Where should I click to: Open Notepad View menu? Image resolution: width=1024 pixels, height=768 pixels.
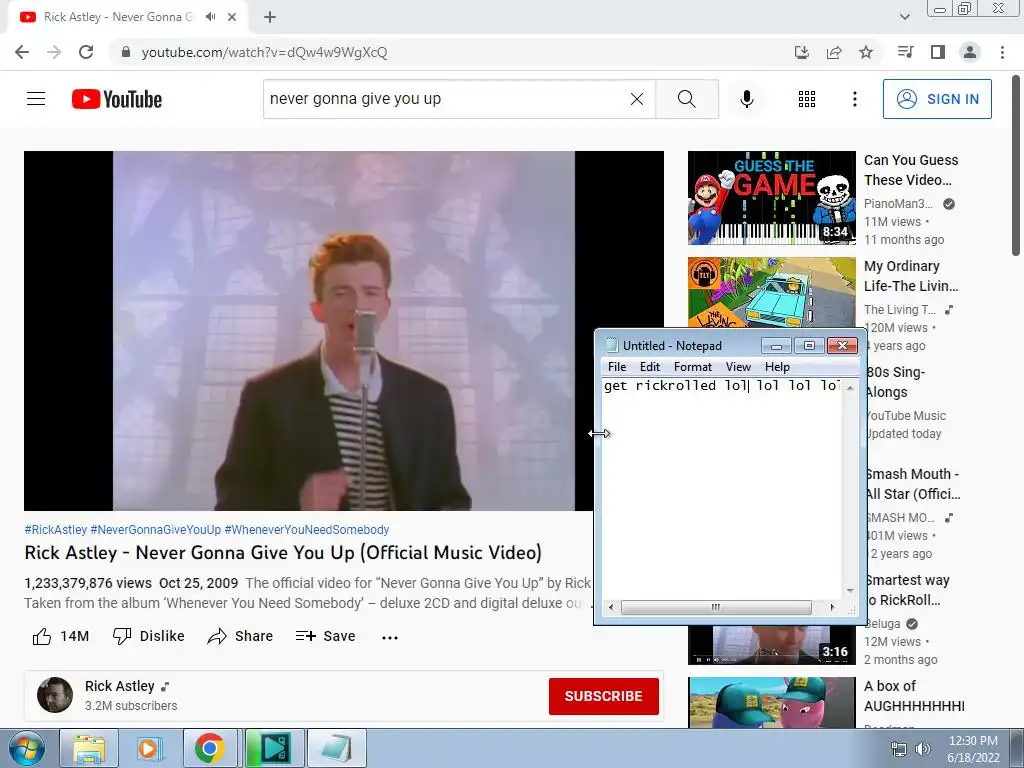pyautogui.click(x=738, y=366)
